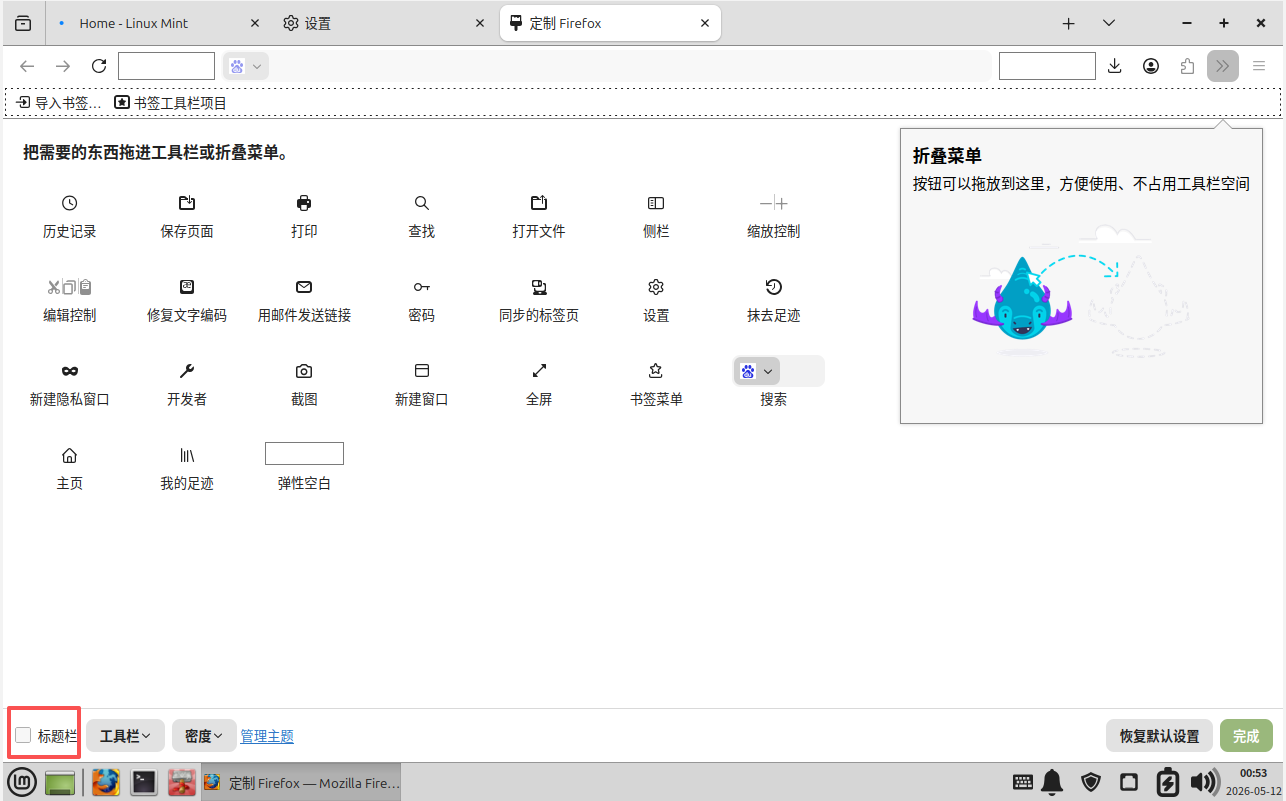Select the 侧栏 sidebar icon

(x=656, y=203)
